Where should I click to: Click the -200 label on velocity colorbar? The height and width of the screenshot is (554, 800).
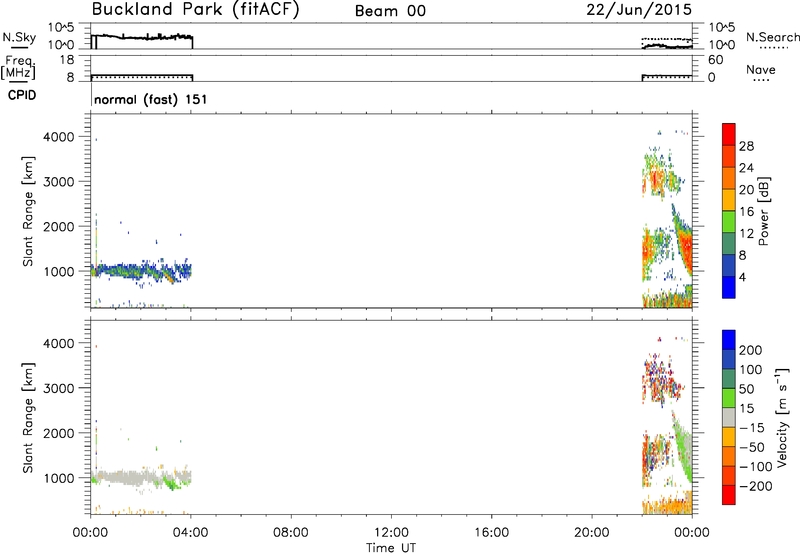(x=756, y=486)
